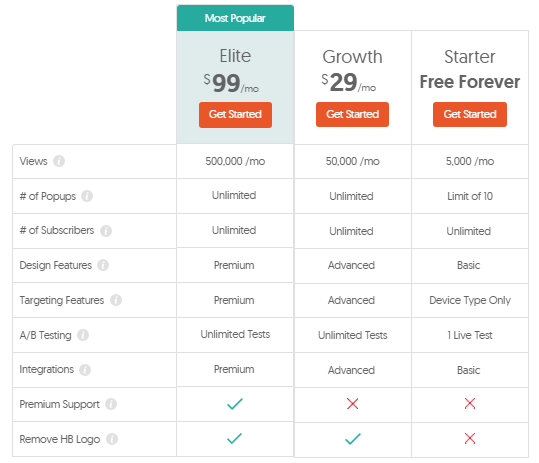The image size is (539, 463).
Task: Click the red X for Starter Premium Support
Action: coord(470,404)
